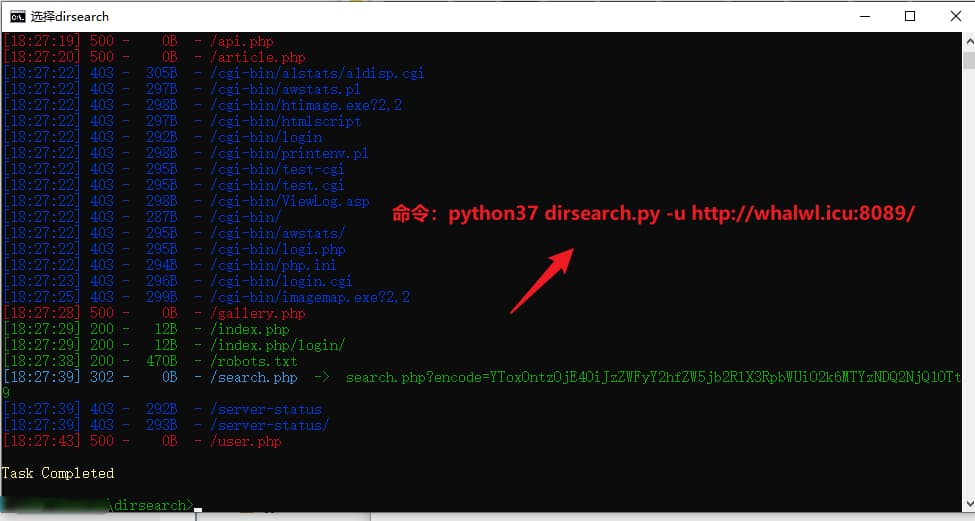Click /cgi-bin/ViewLog.asp path
The width and height of the screenshot is (975, 521).
click(x=290, y=201)
